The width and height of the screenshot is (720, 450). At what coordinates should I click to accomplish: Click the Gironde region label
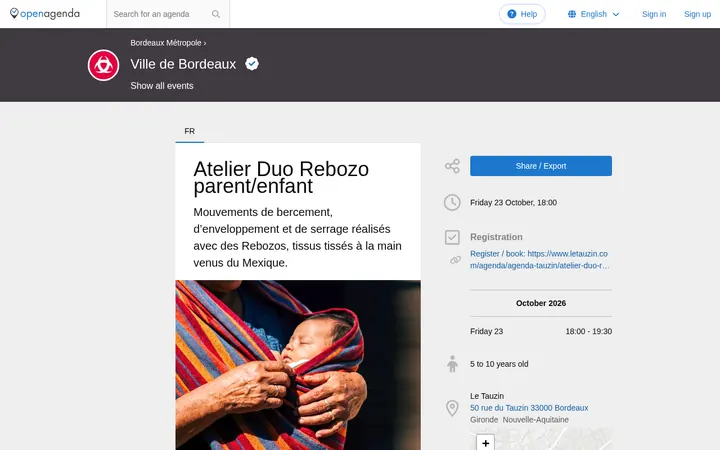click(x=484, y=420)
